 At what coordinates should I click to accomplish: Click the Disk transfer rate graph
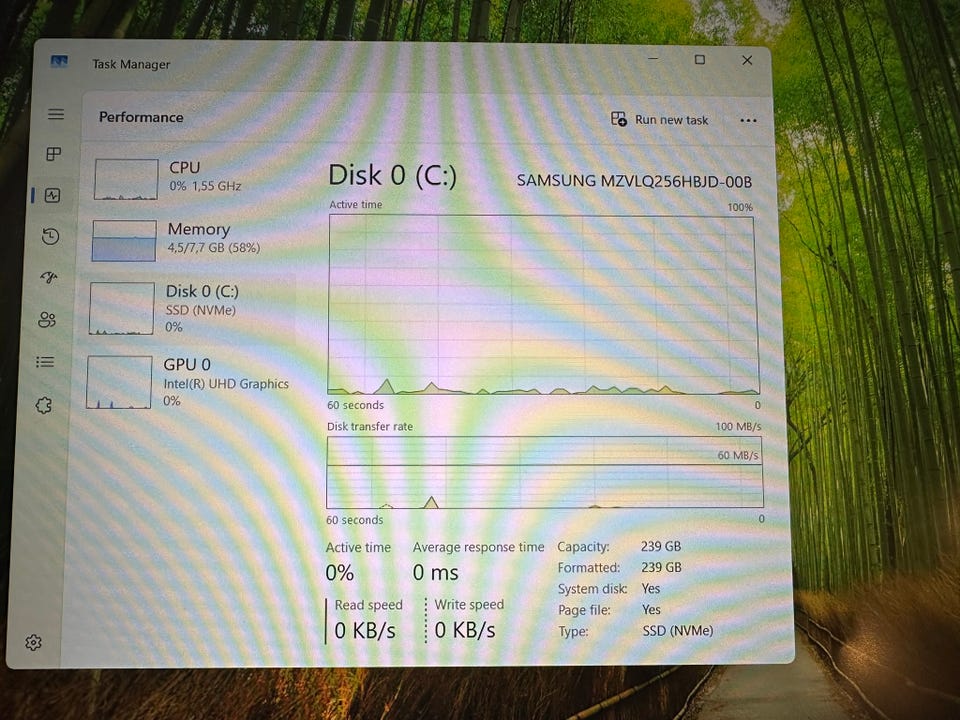click(544, 472)
